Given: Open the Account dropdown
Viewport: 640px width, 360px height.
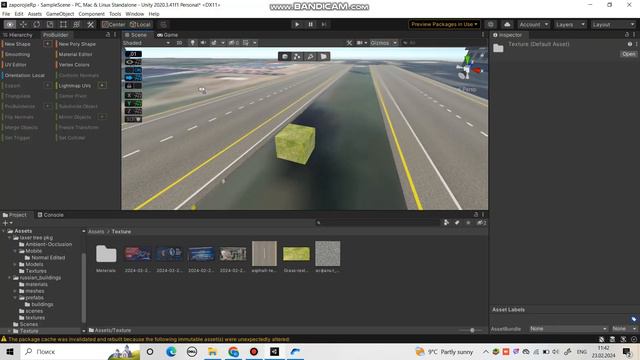Looking at the screenshot, I should point(533,24).
